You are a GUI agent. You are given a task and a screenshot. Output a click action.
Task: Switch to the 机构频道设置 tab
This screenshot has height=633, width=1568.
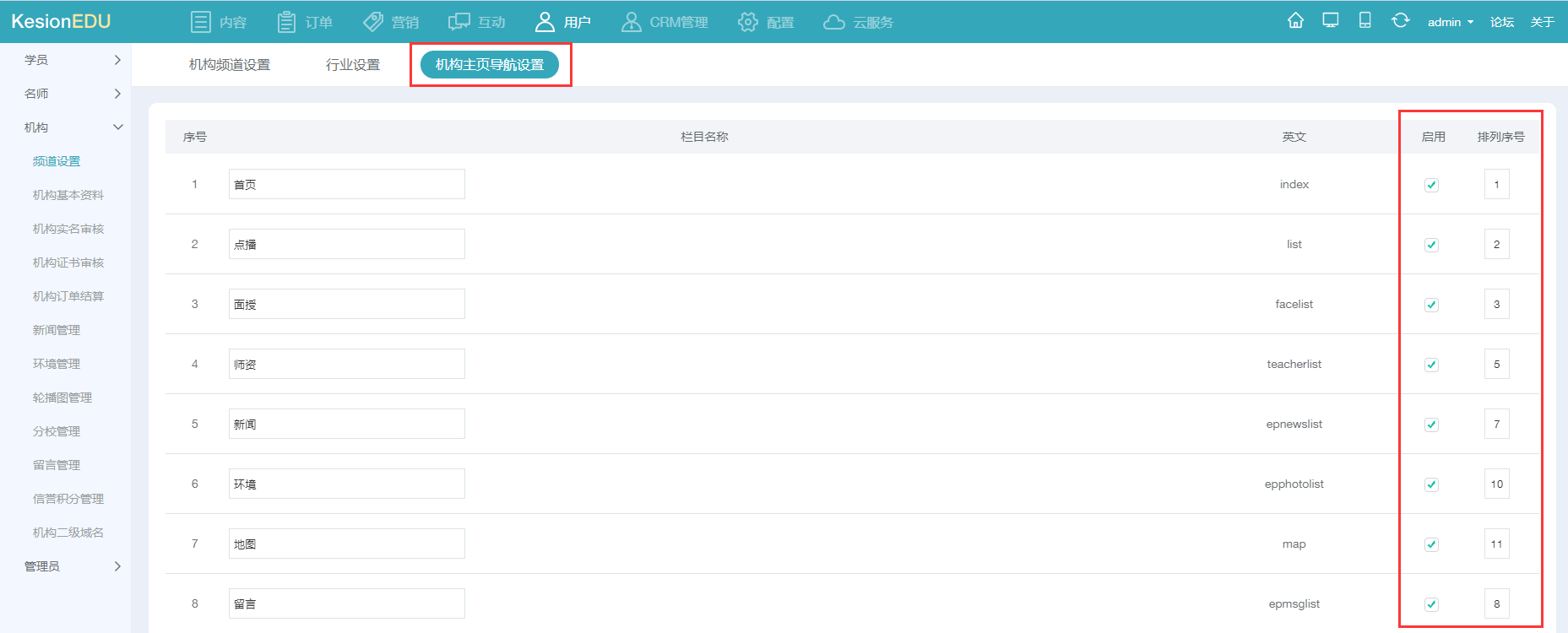point(230,65)
